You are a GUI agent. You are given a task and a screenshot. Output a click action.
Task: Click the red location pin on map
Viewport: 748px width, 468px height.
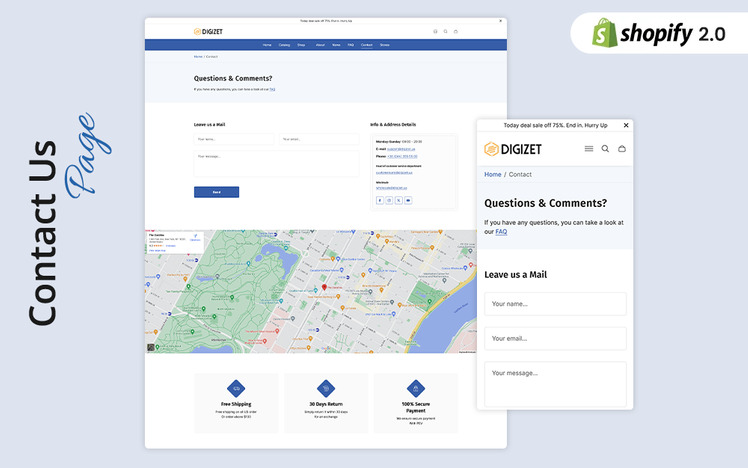(324, 287)
